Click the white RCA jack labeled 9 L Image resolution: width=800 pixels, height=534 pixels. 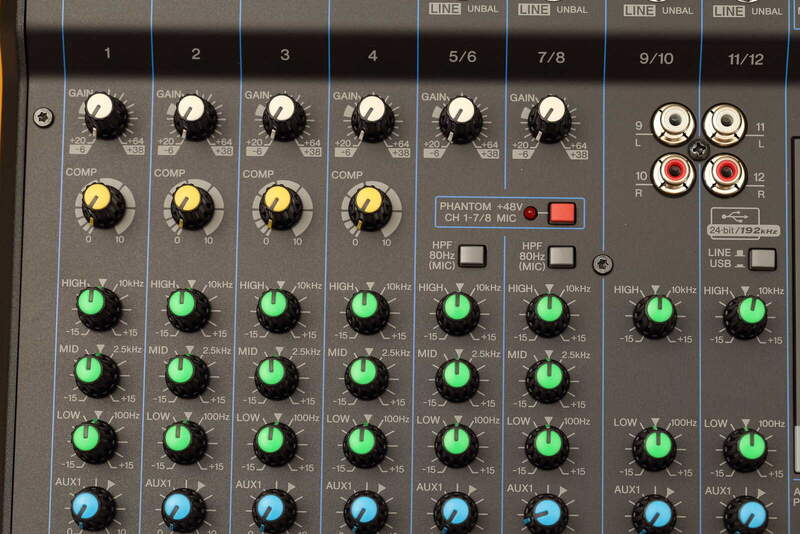[673, 125]
